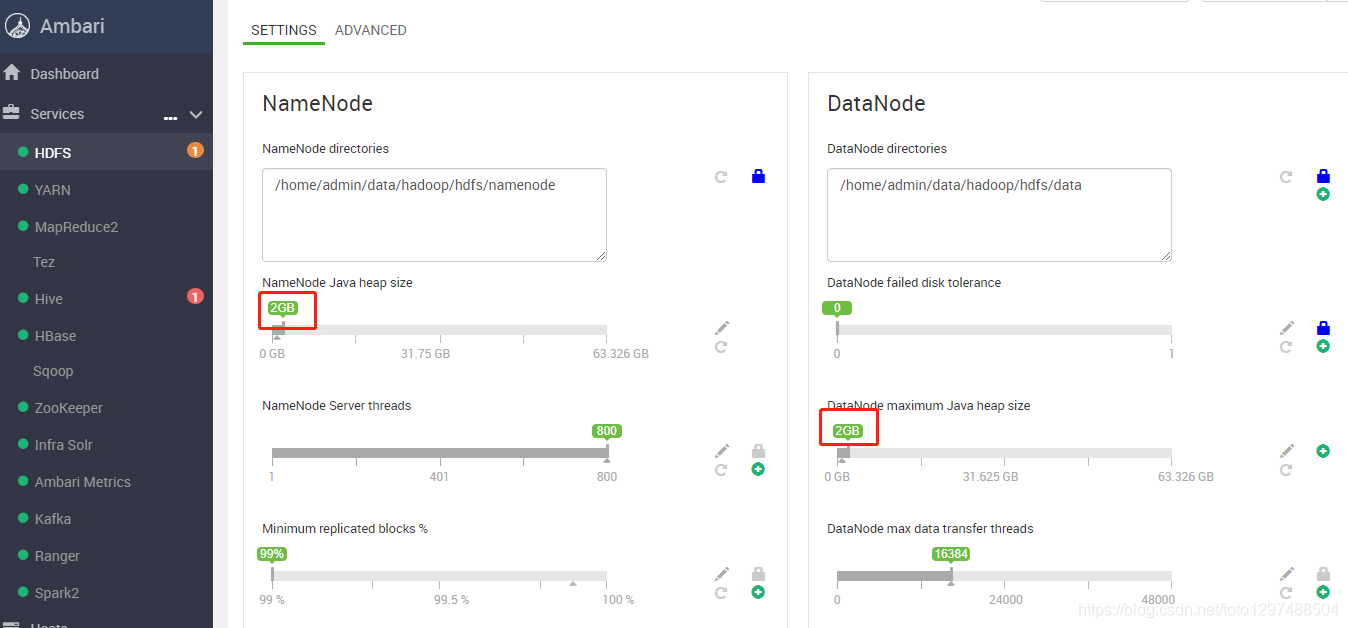Override DataNode failed disk tolerance plus icon

(1323, 346)
